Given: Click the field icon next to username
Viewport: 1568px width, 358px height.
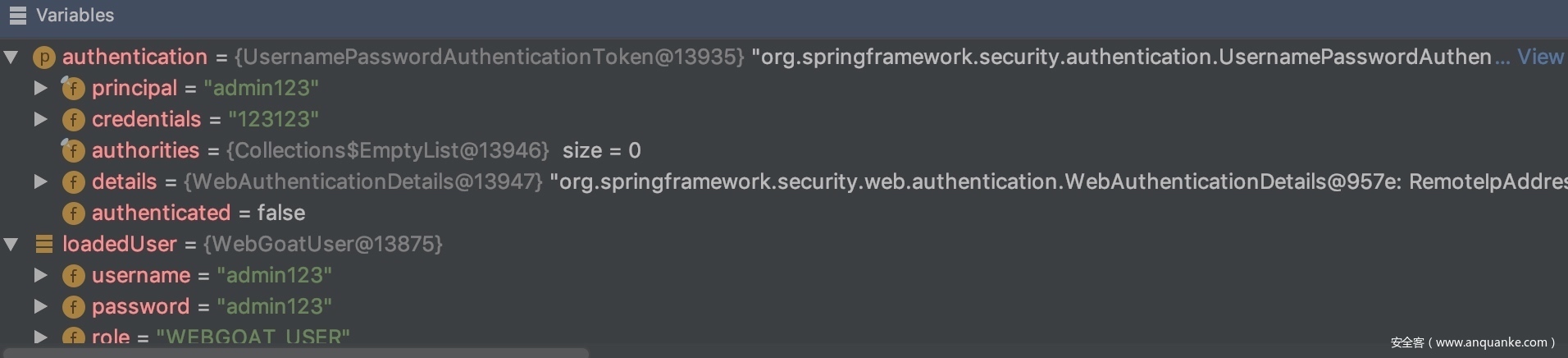Looking at the screenshot, I should (x=73, y=276).
